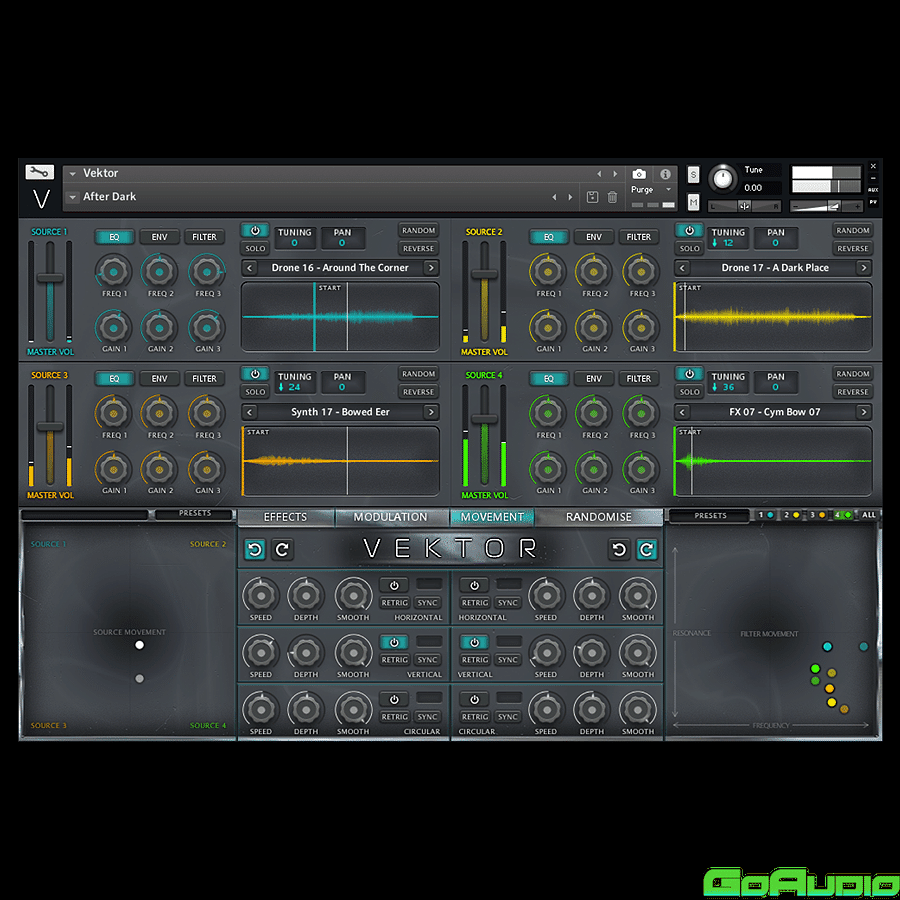Select next snapshot arrow beside After Dark
Image resolution: width=900 pixels, height=900 pixels.
coord(570,197)
